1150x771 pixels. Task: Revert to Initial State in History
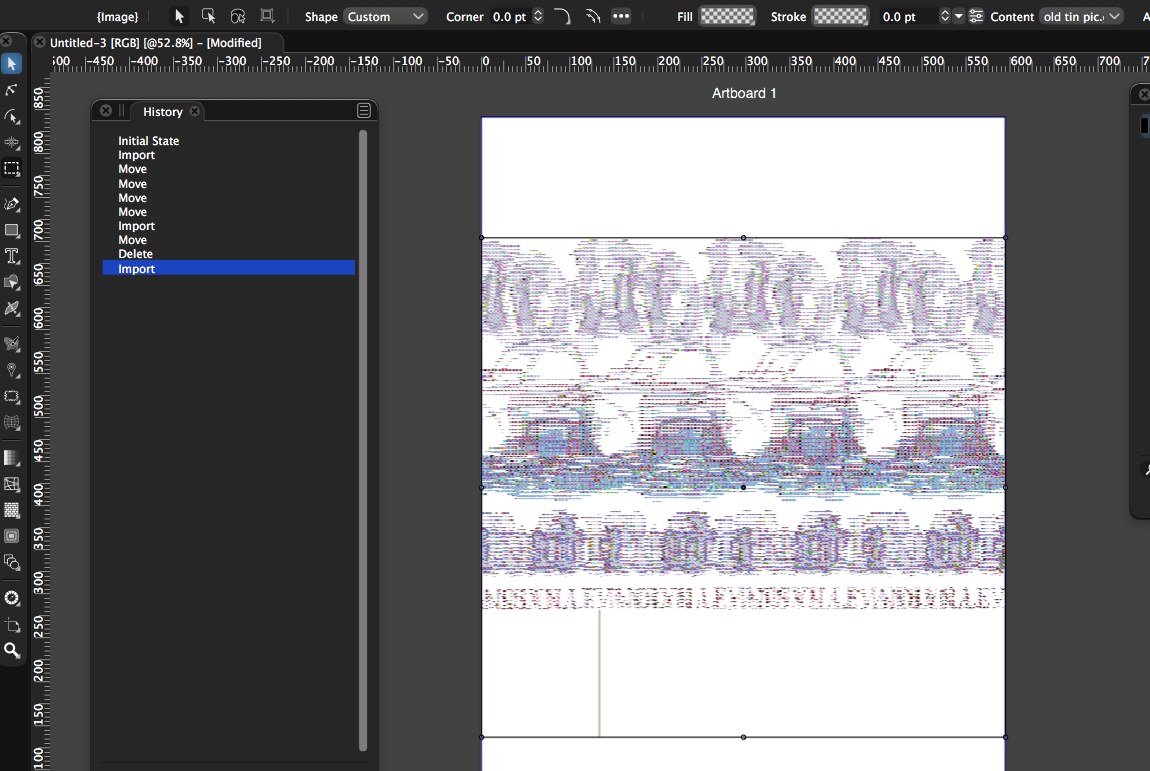pos(149,141)
